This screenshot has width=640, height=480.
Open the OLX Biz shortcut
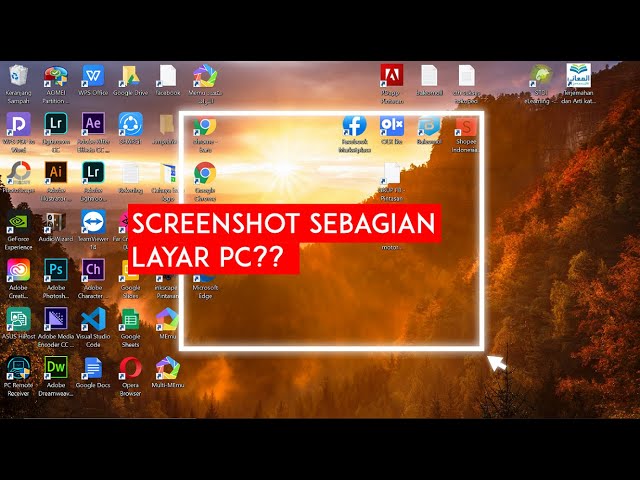(x=392, y=126)
